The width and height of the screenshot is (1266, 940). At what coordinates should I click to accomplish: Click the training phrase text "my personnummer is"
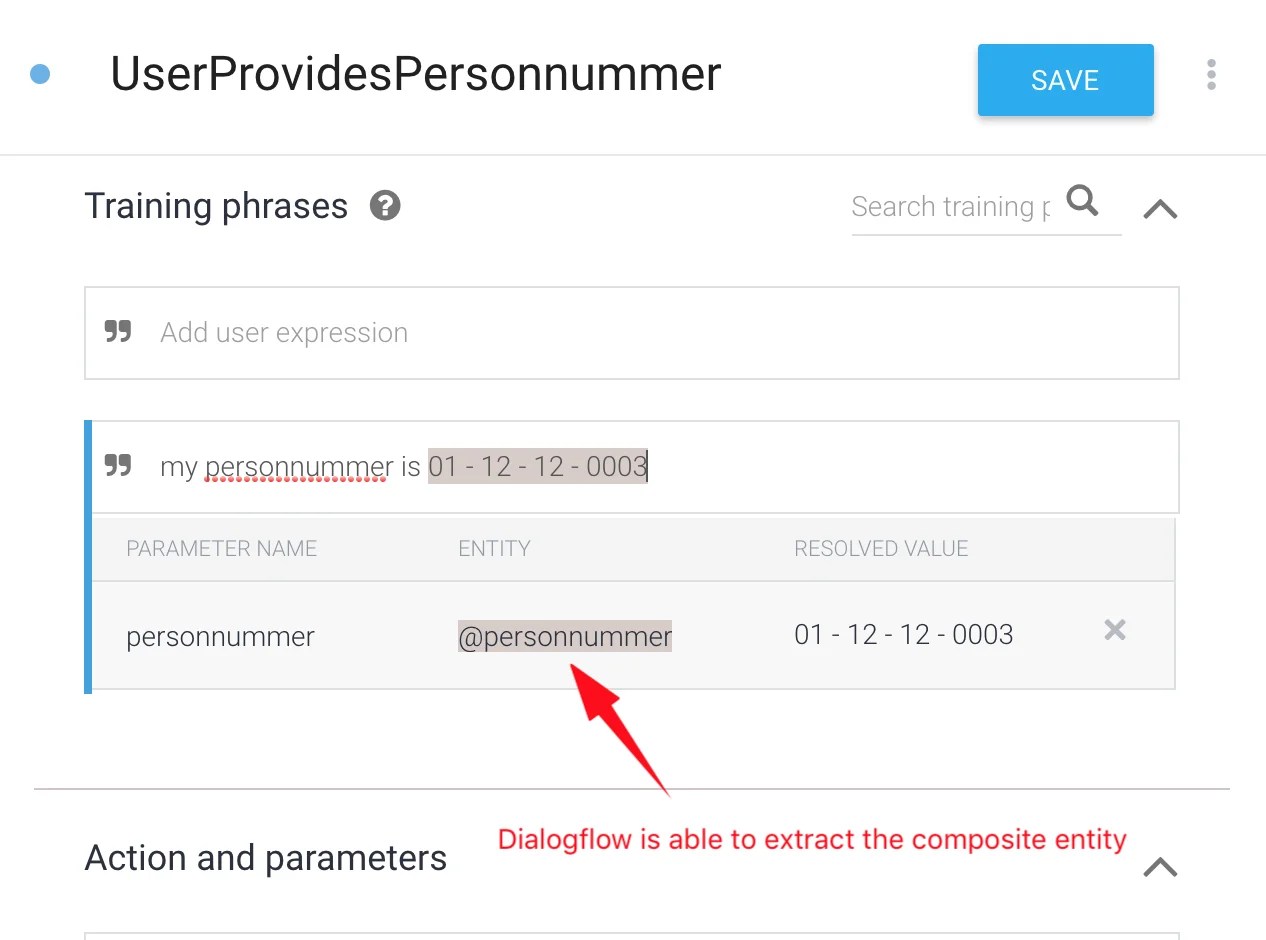(x=288, y=465)
